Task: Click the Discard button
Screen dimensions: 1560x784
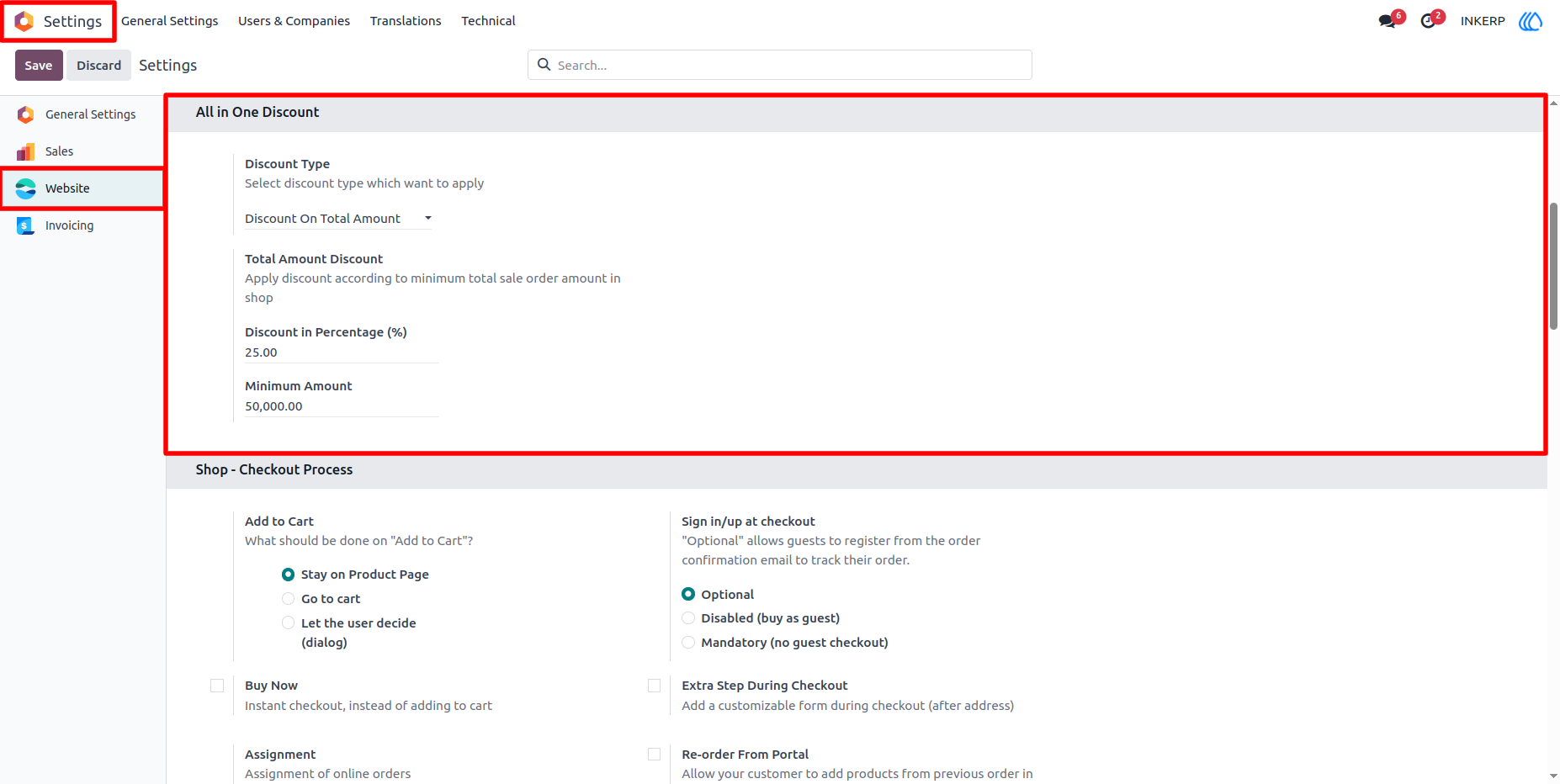Action: 99,66
